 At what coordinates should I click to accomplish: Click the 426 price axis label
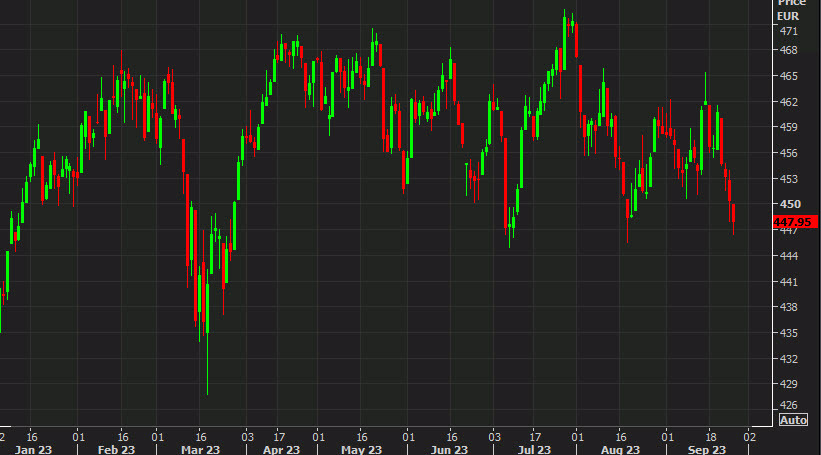(x=789, y=405)
